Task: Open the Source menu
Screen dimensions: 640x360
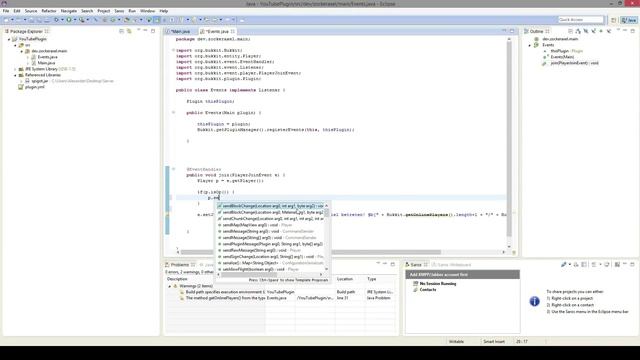Action: (x=31, y=11)
